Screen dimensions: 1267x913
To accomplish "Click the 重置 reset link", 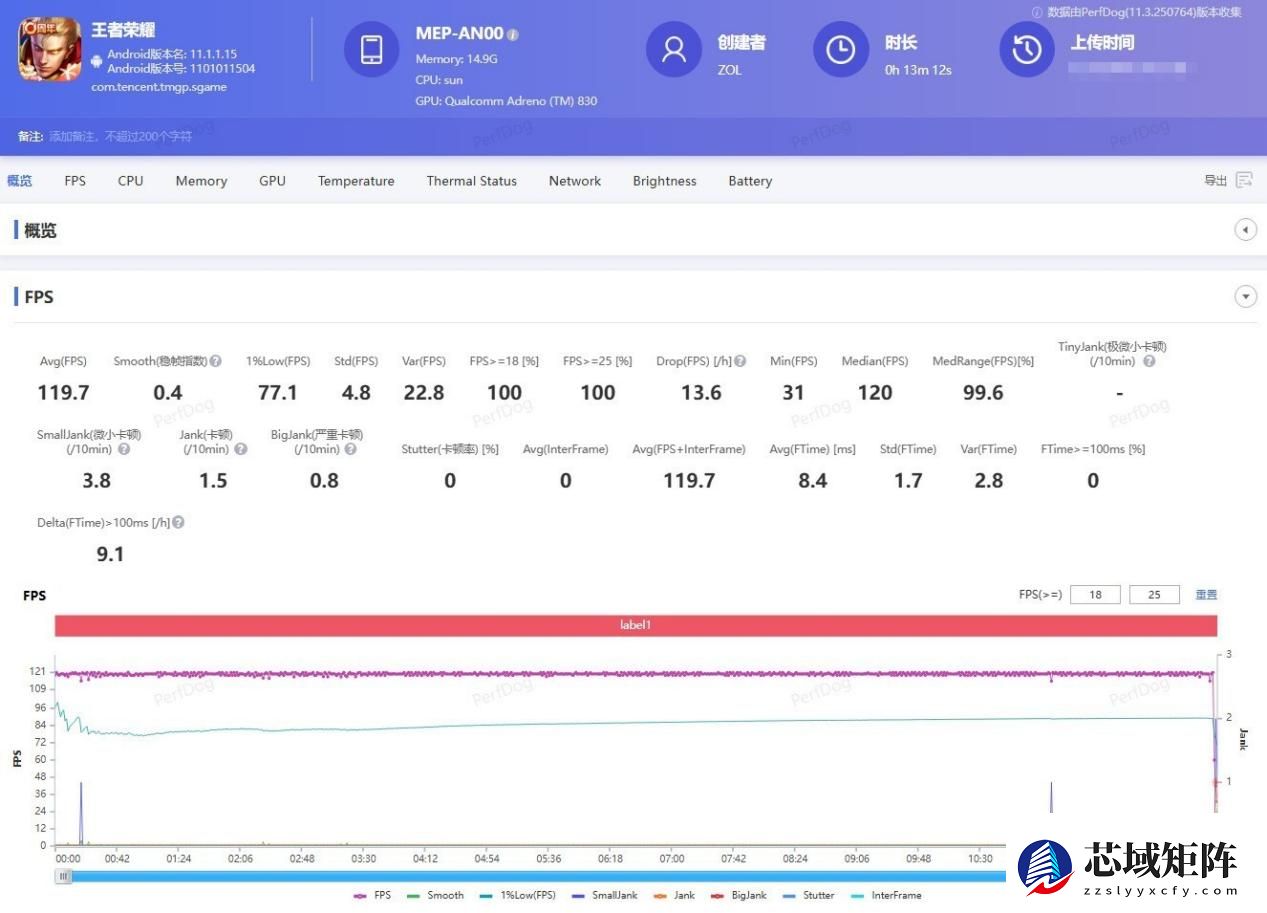I will pyautogui.click(x=1206, y=594).
